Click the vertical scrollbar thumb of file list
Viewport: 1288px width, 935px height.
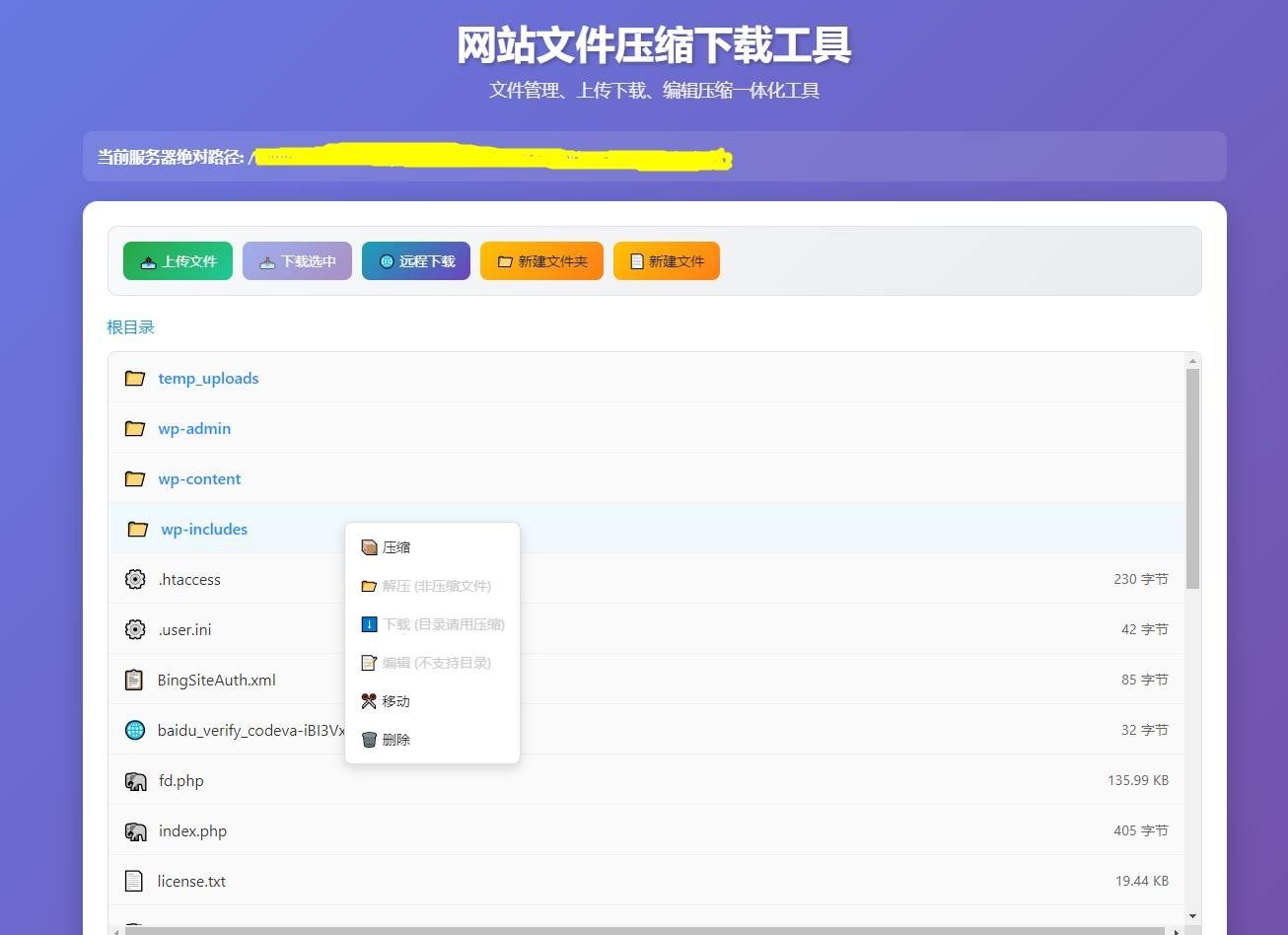1193,478
